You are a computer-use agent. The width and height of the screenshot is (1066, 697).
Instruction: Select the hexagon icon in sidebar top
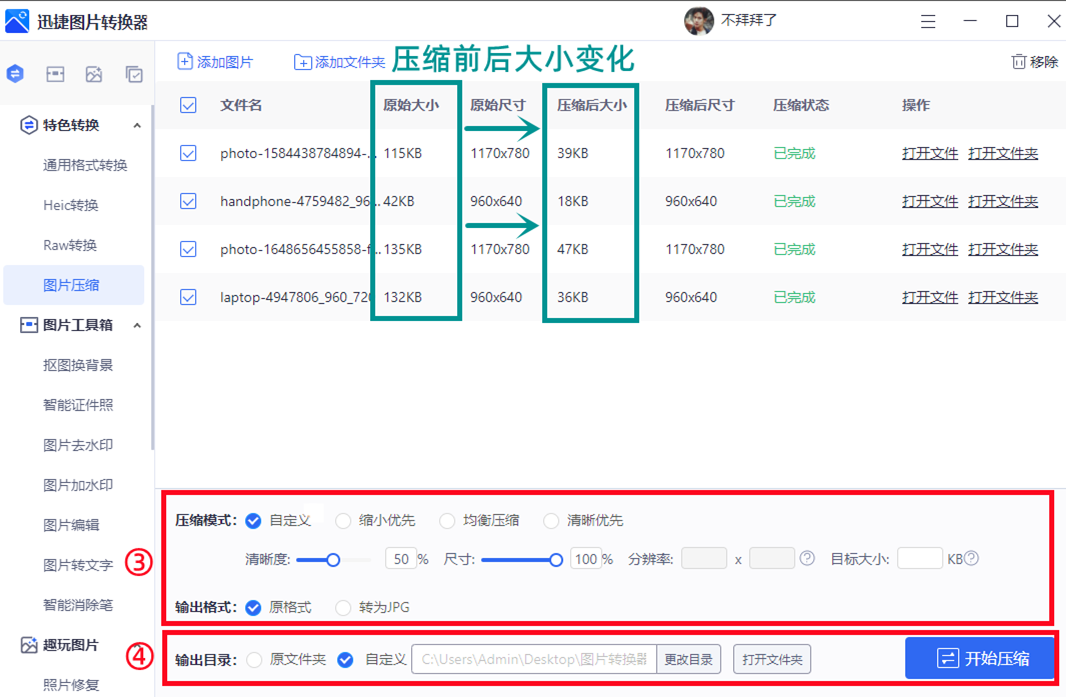point(15,74)
